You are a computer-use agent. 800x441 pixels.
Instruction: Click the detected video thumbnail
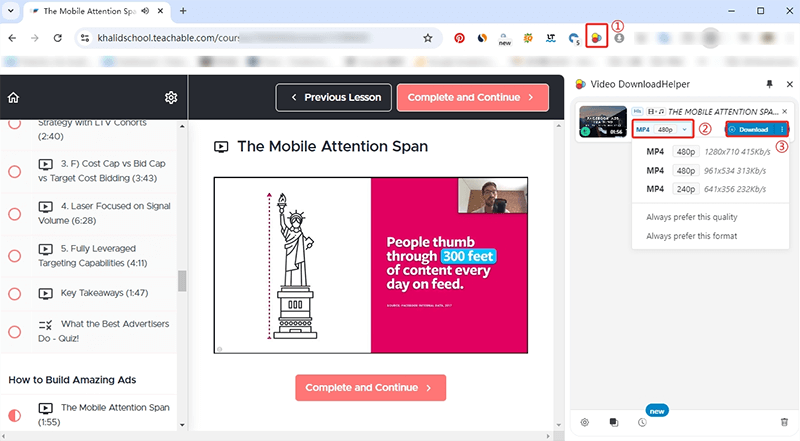click(x=603, y=121)
